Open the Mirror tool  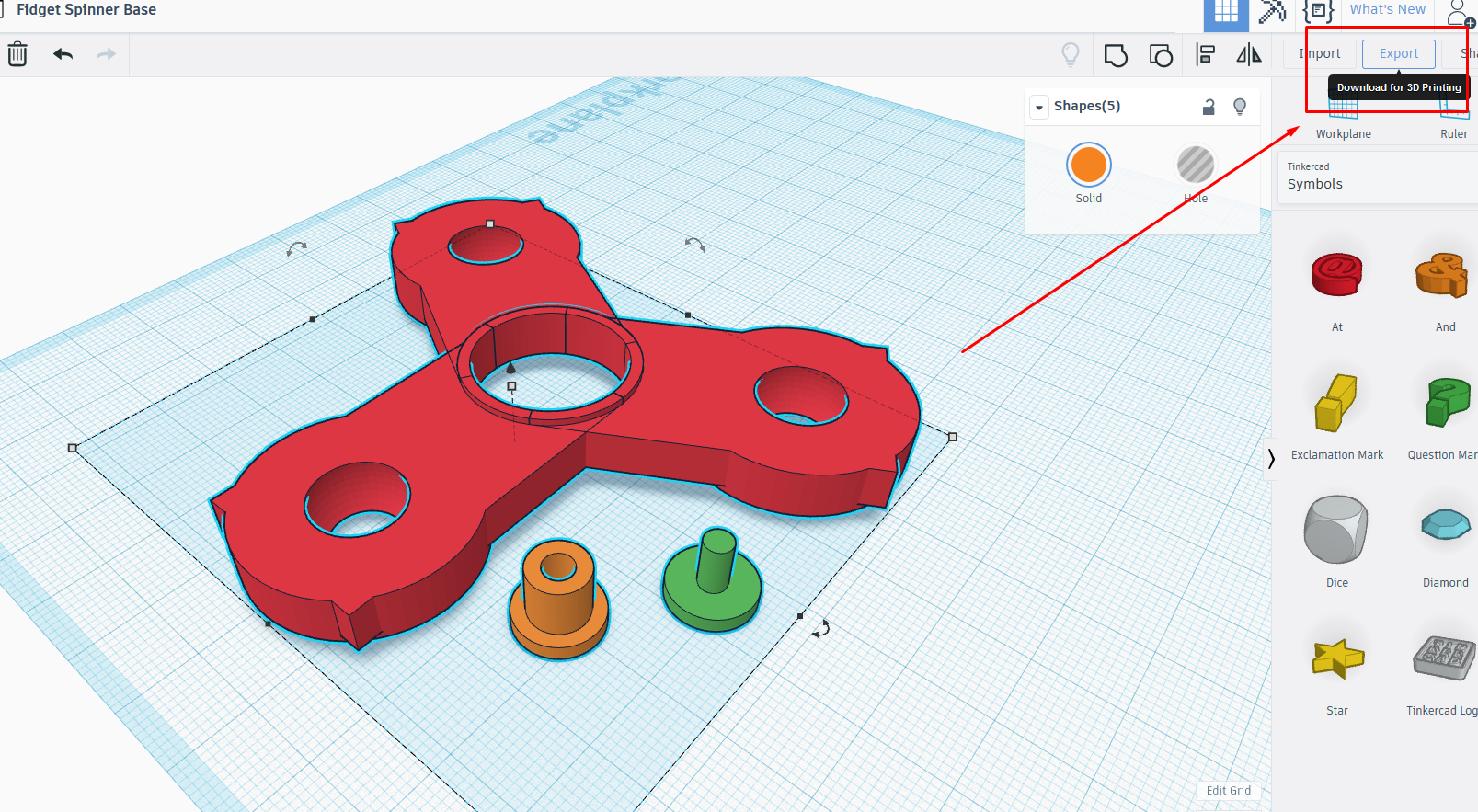click(1249, 55)
